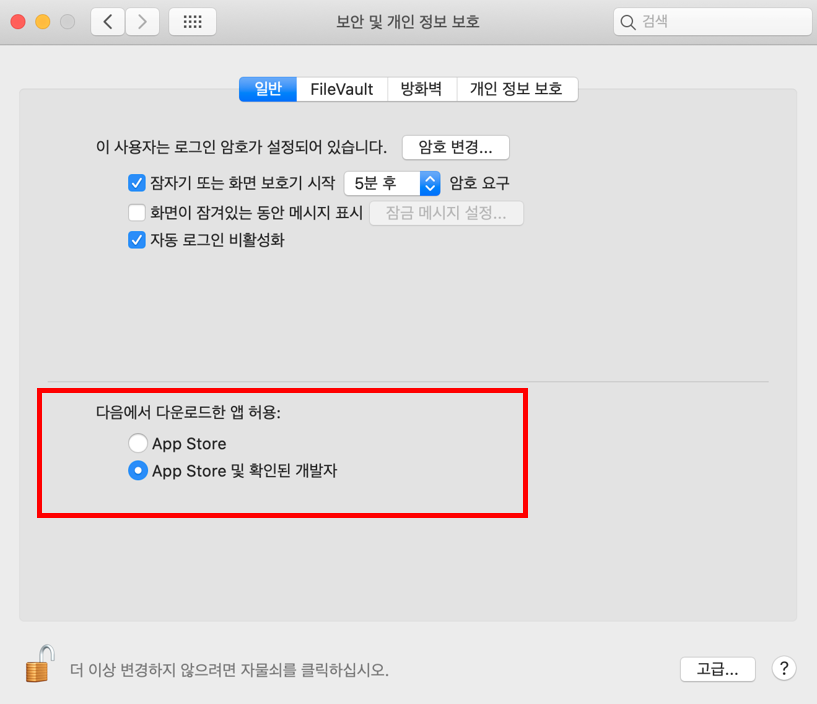Switch to the FileVault tab
Viewport: 817px width, 704px height.
(341, 89)
